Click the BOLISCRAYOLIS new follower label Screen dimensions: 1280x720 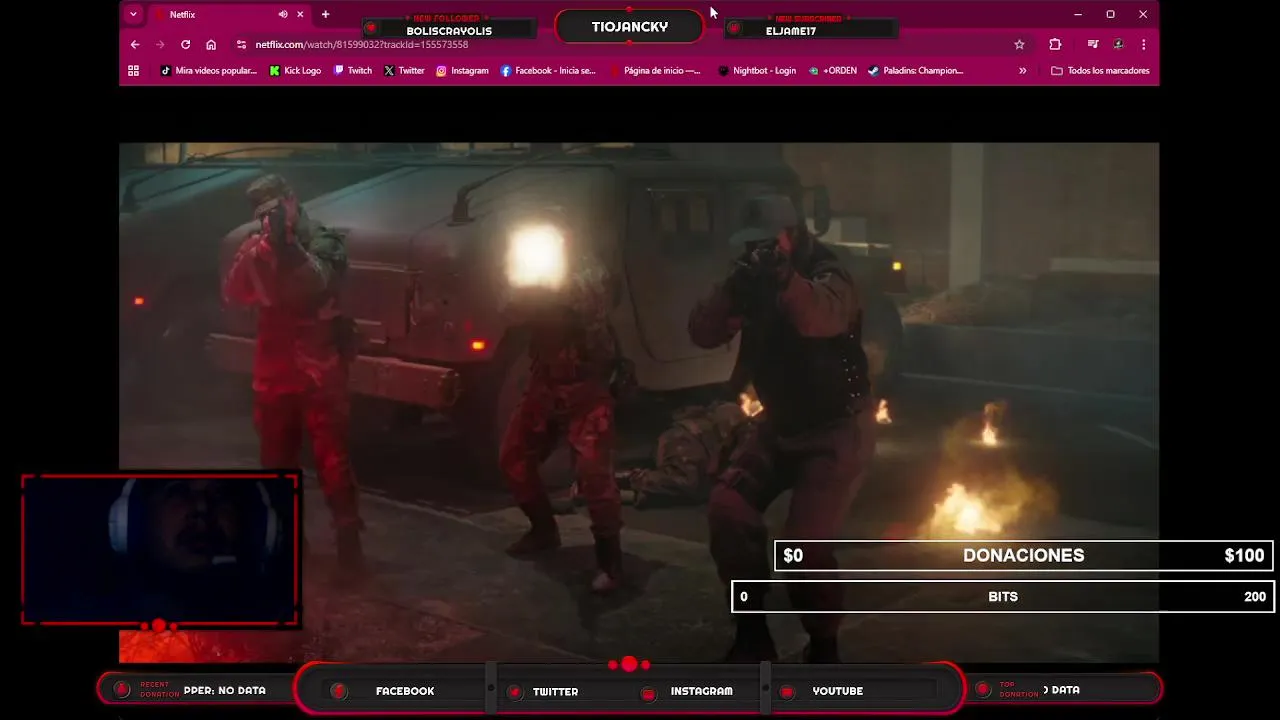click(x=449, y=31)
